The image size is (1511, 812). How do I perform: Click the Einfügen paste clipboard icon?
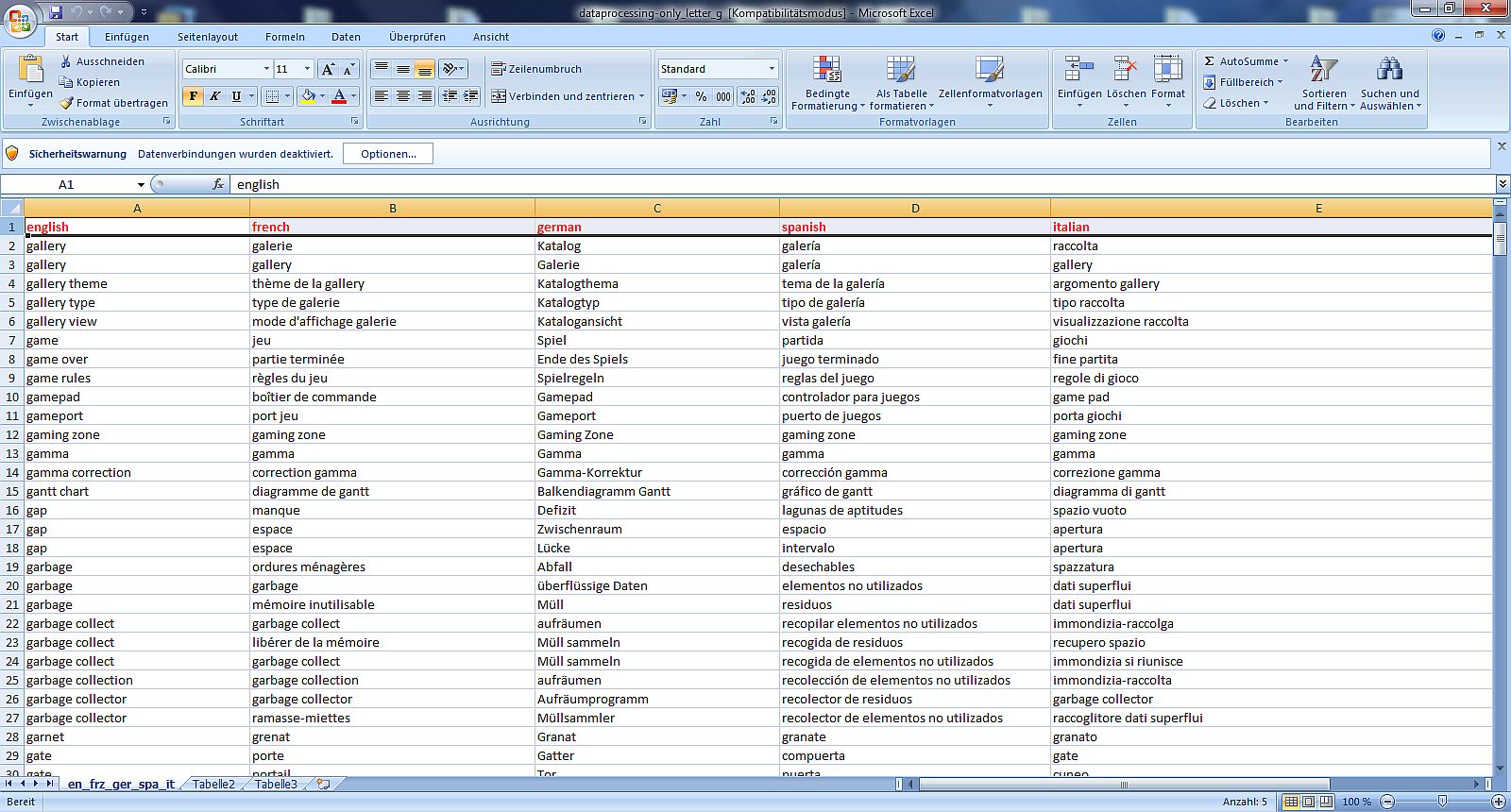[30, 69]
